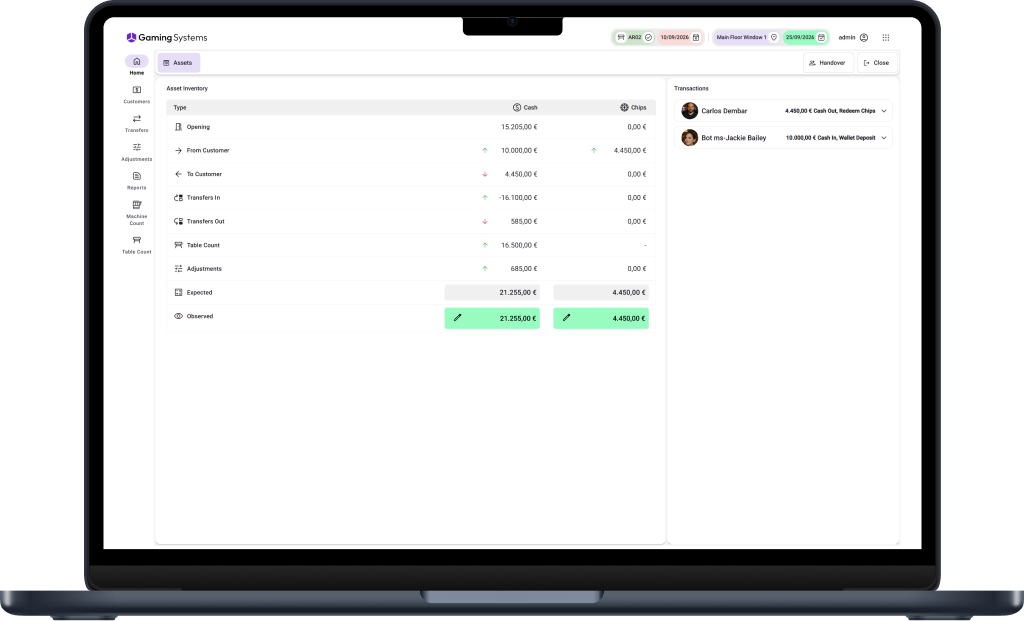Click the calendar icon next to 25/09/2026

(822, 37)
